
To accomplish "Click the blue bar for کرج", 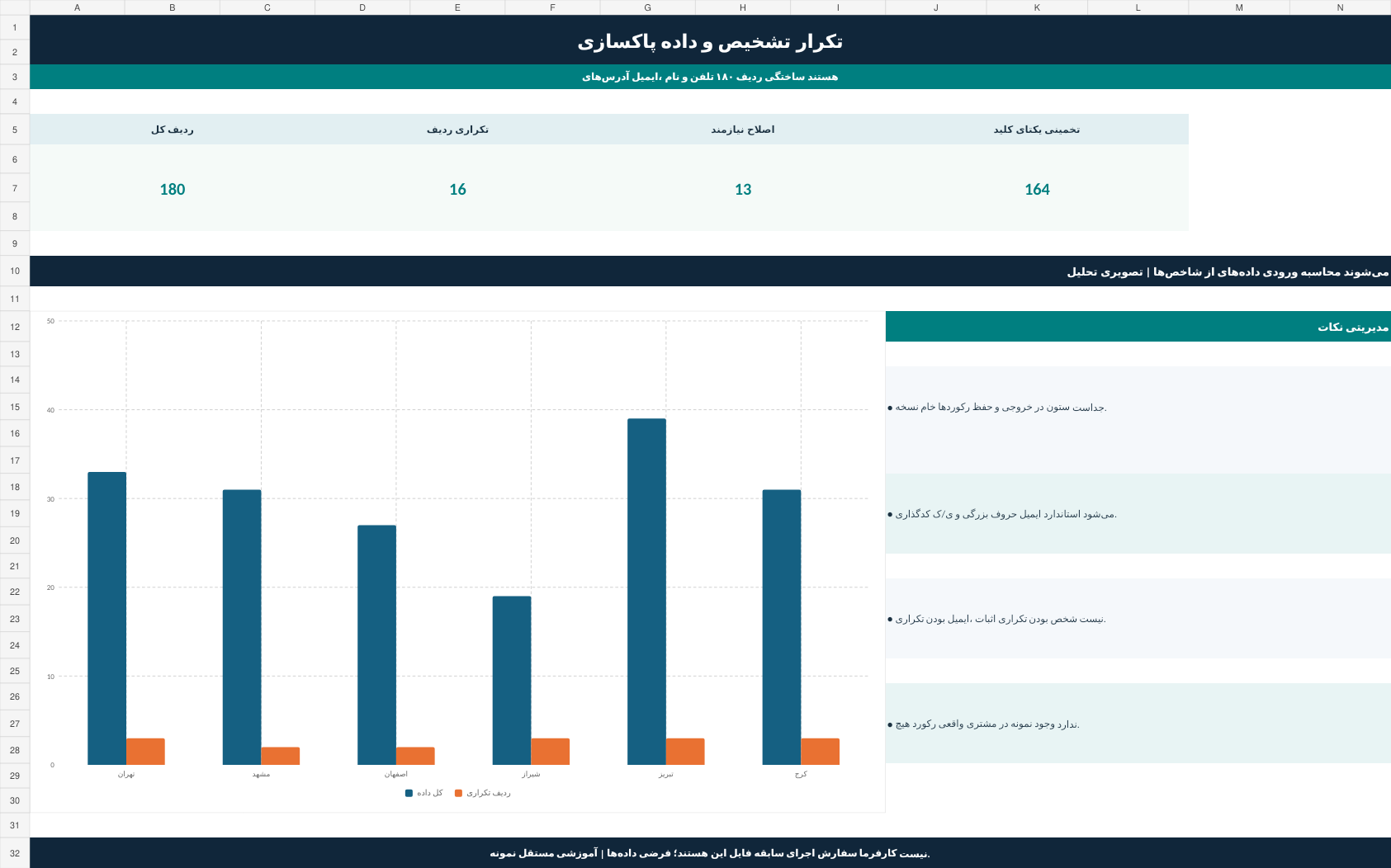I will coord(782,627).
